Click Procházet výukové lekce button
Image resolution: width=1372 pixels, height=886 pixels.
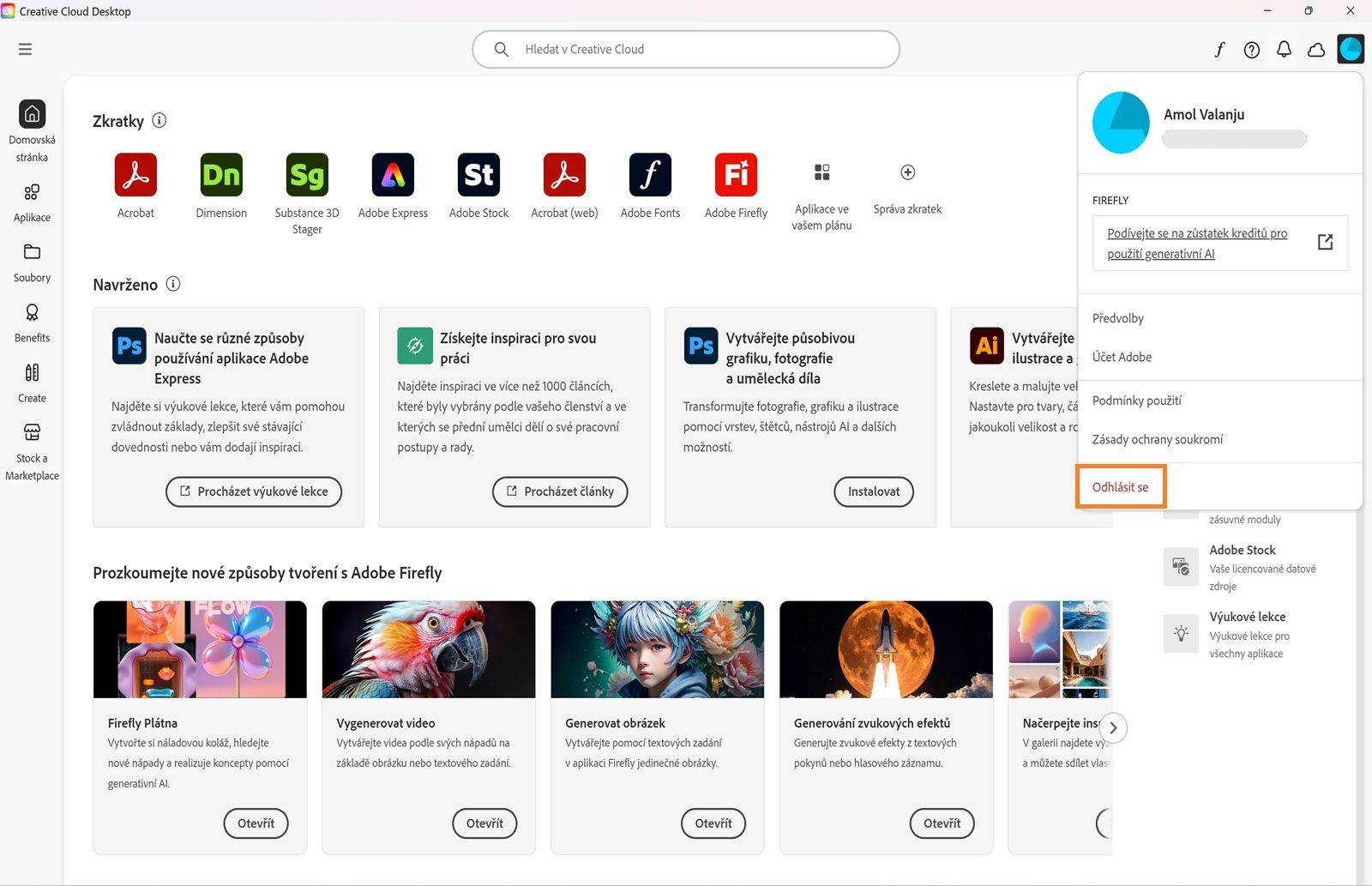[254, 491]
